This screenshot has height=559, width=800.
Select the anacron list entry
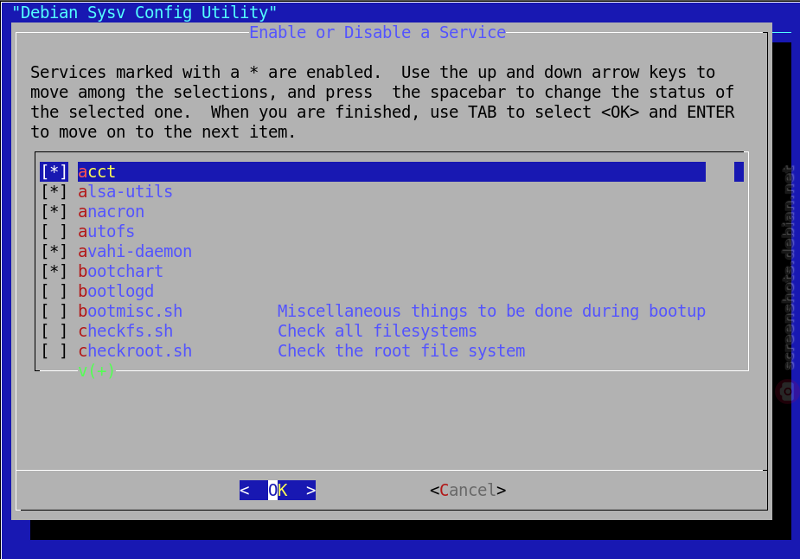[111, 212]
